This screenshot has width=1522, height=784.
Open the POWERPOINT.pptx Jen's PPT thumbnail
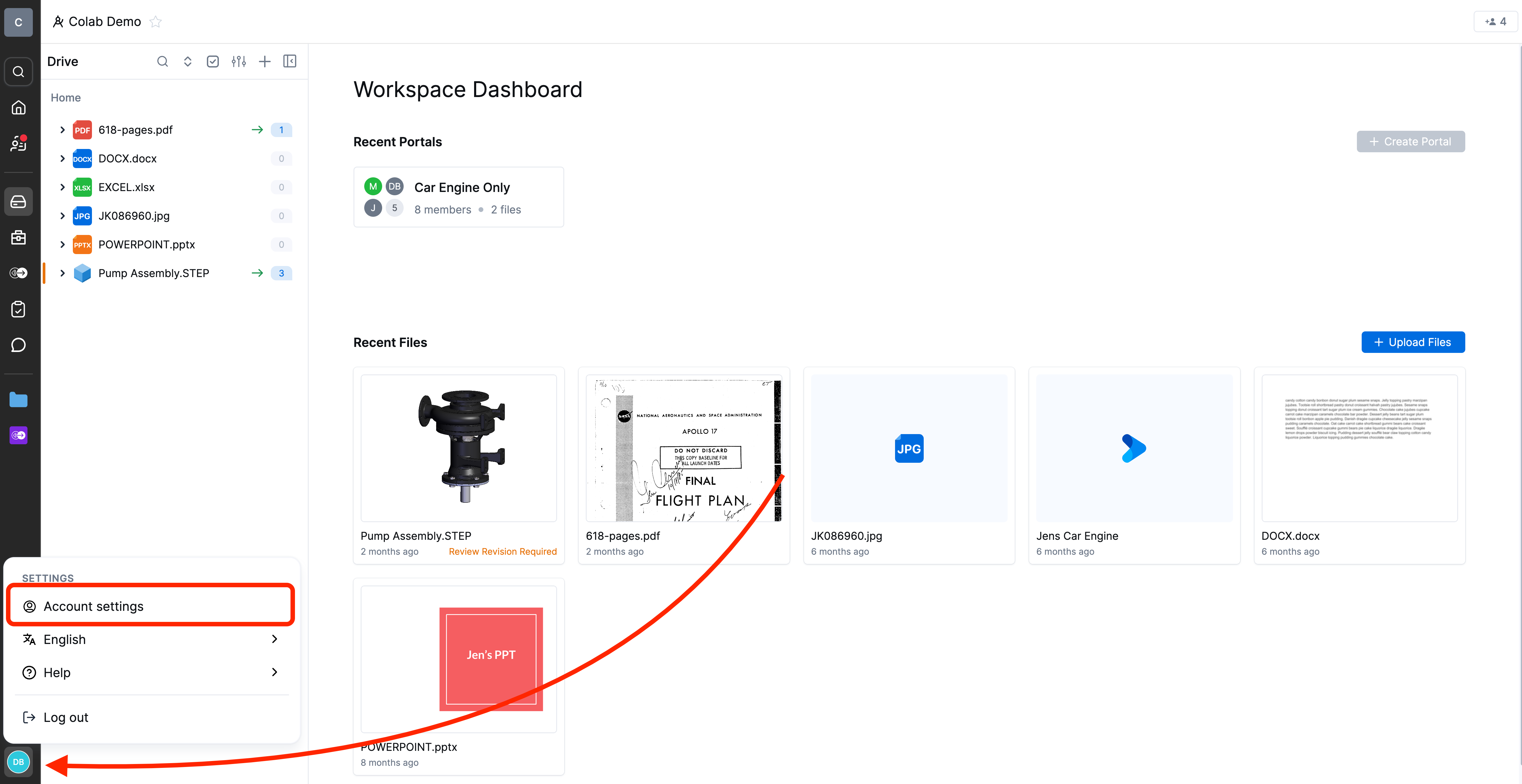pos(459,659)
